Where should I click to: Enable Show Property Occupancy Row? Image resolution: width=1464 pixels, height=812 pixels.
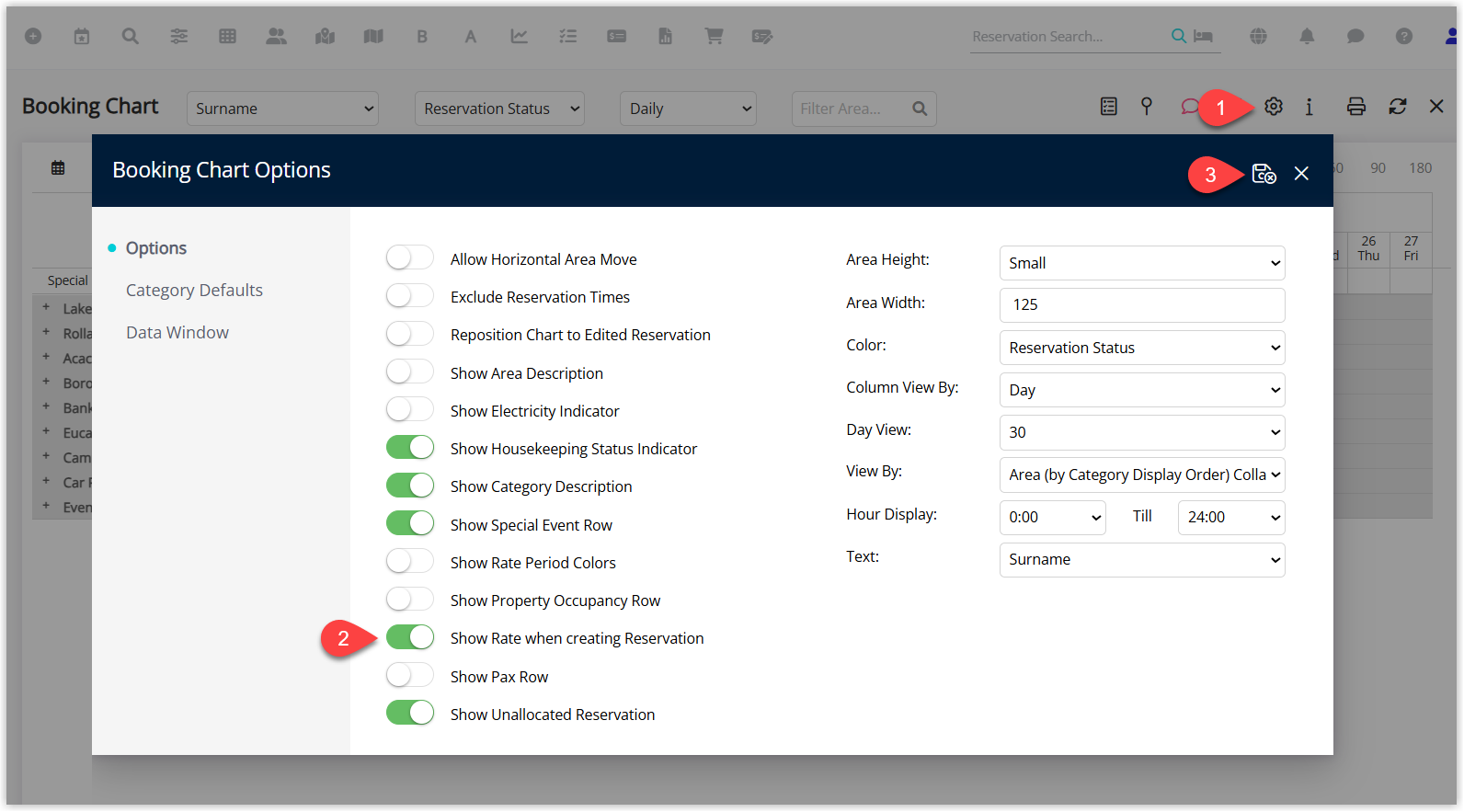pos(409,599)
